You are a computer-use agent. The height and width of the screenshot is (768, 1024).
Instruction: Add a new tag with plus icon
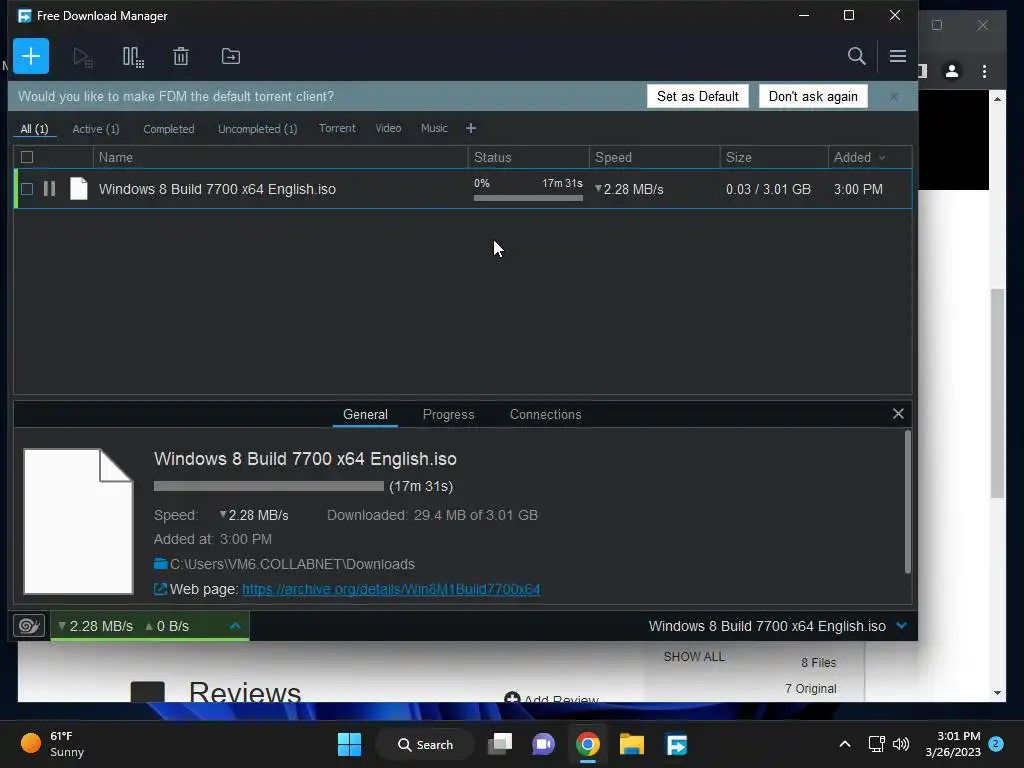(x=471, y=128)
